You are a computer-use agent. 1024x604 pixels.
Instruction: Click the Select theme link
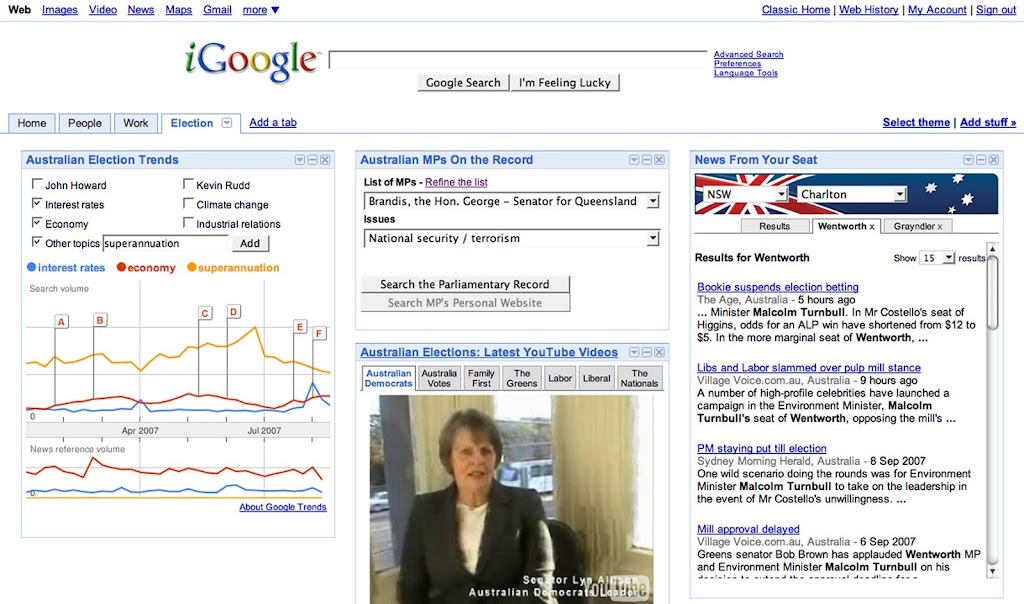[x=916, y=122]
